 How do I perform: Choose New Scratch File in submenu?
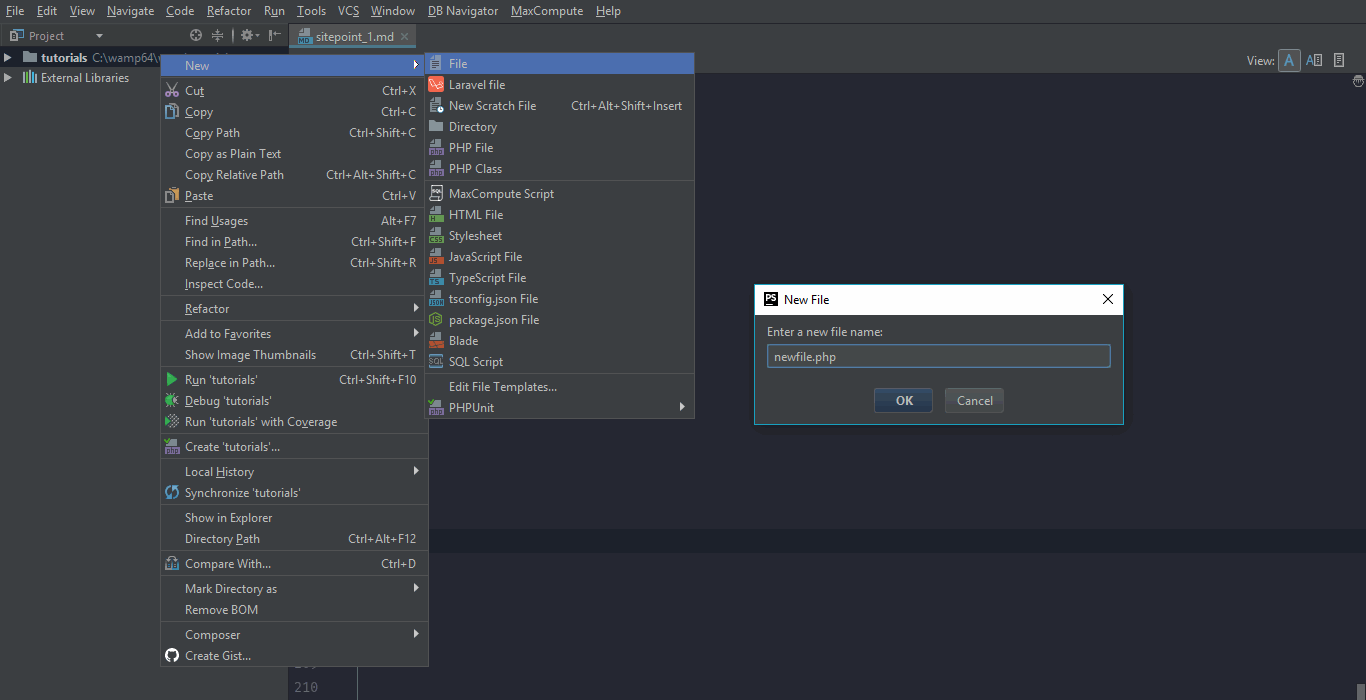coord(559,106)
